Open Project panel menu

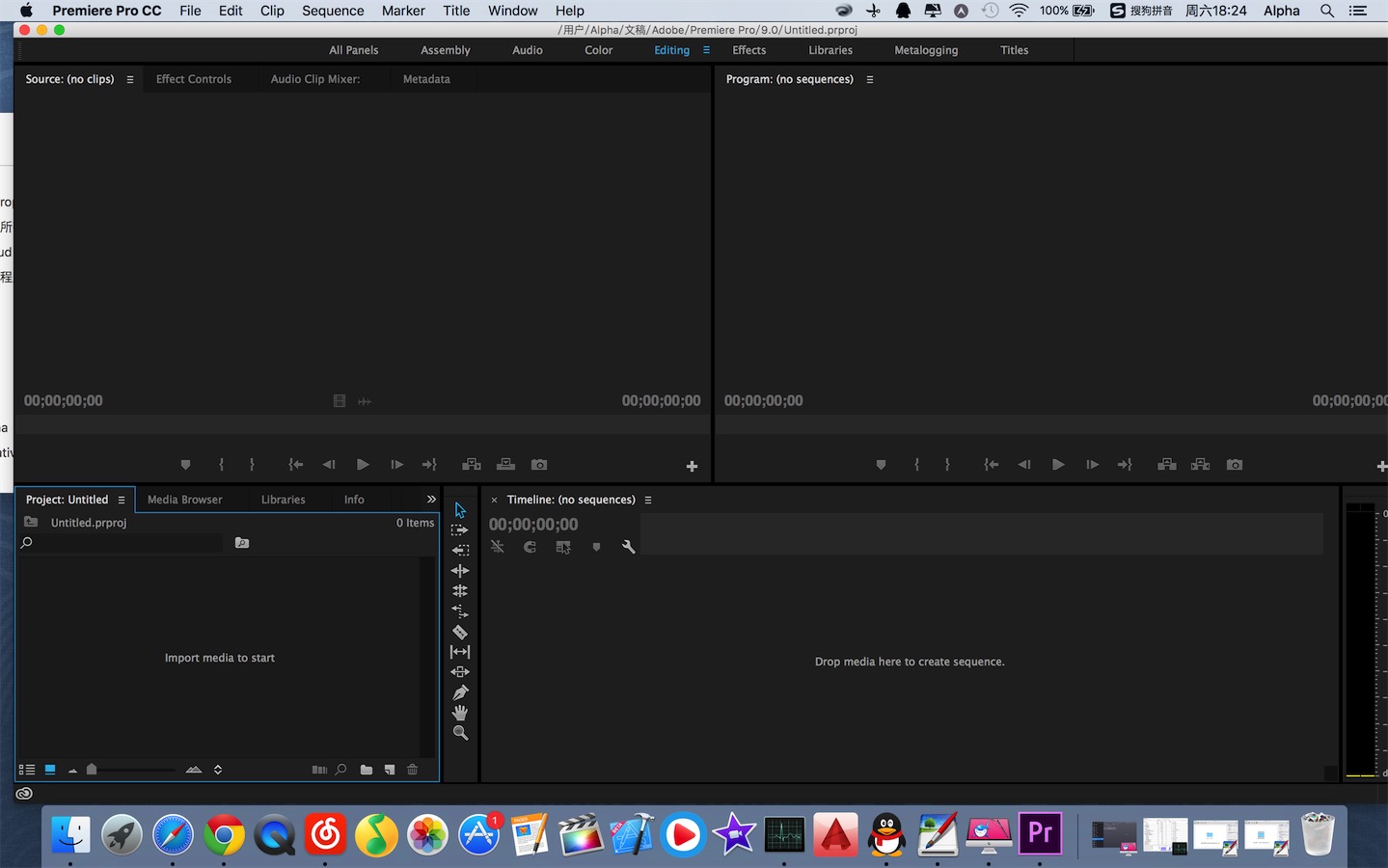(122, 500)
